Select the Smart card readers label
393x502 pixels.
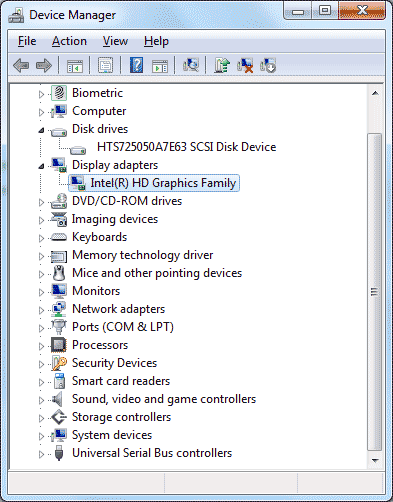pos(121,381)
